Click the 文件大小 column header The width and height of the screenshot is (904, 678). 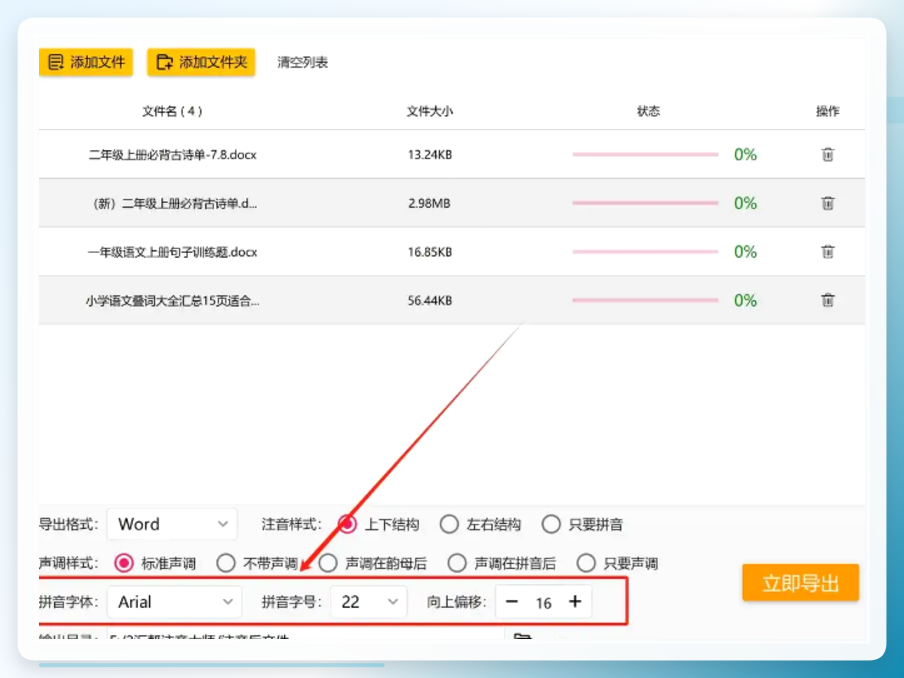click(x=430, y=111)
